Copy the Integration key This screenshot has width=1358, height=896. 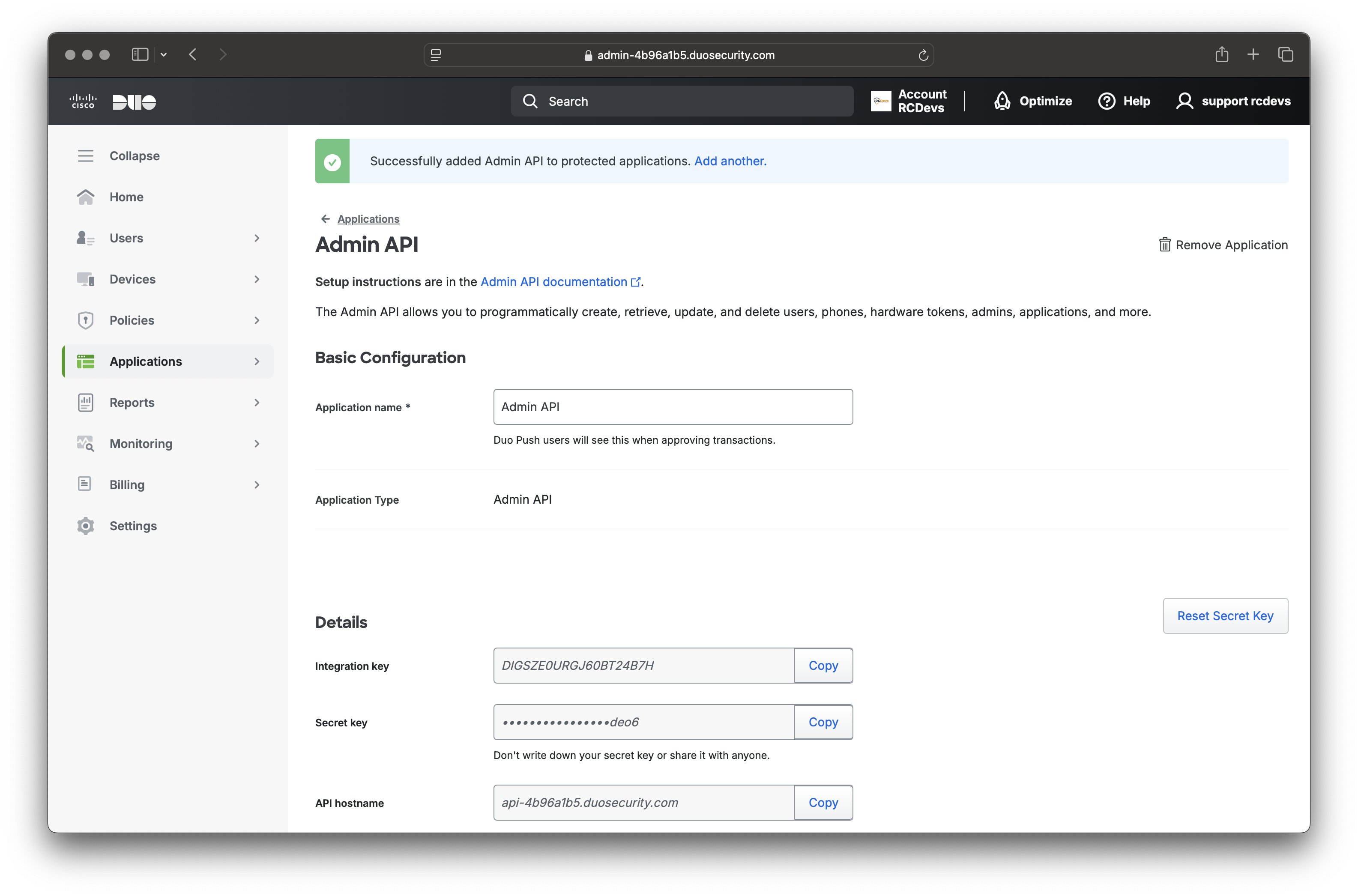(823, 666)
